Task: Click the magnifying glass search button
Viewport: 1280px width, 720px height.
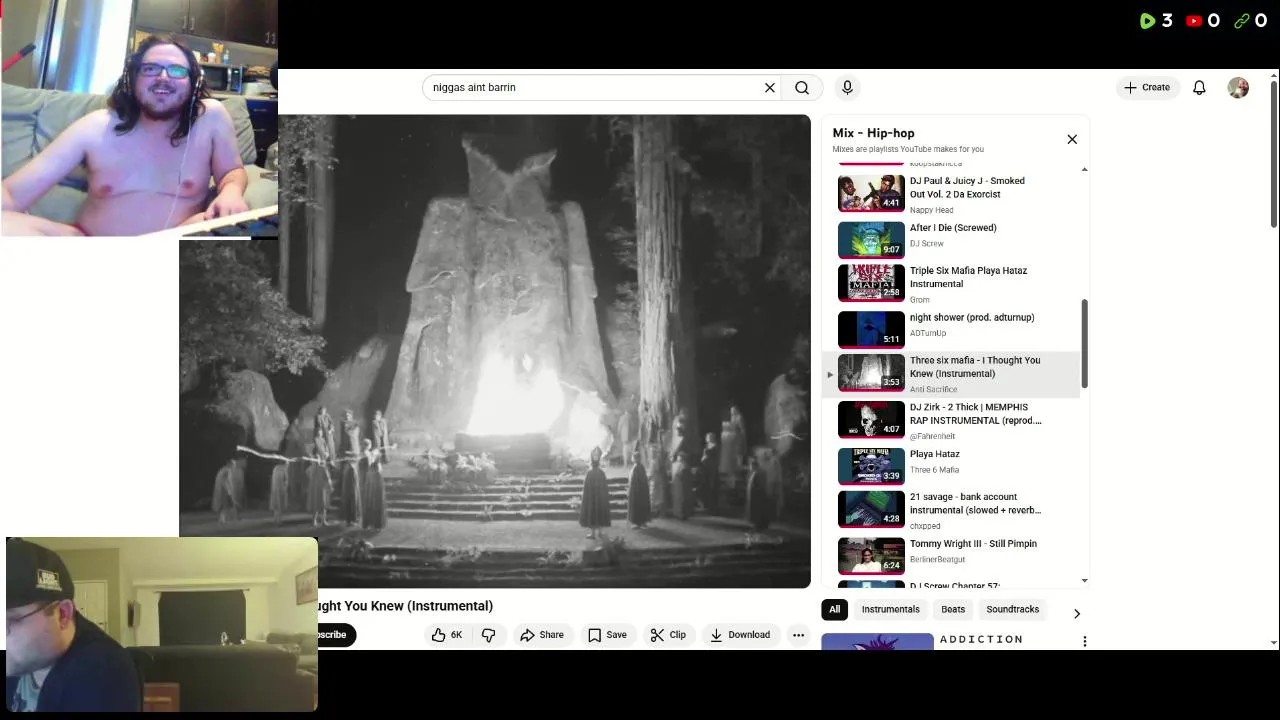Action: tap(802, 88)
